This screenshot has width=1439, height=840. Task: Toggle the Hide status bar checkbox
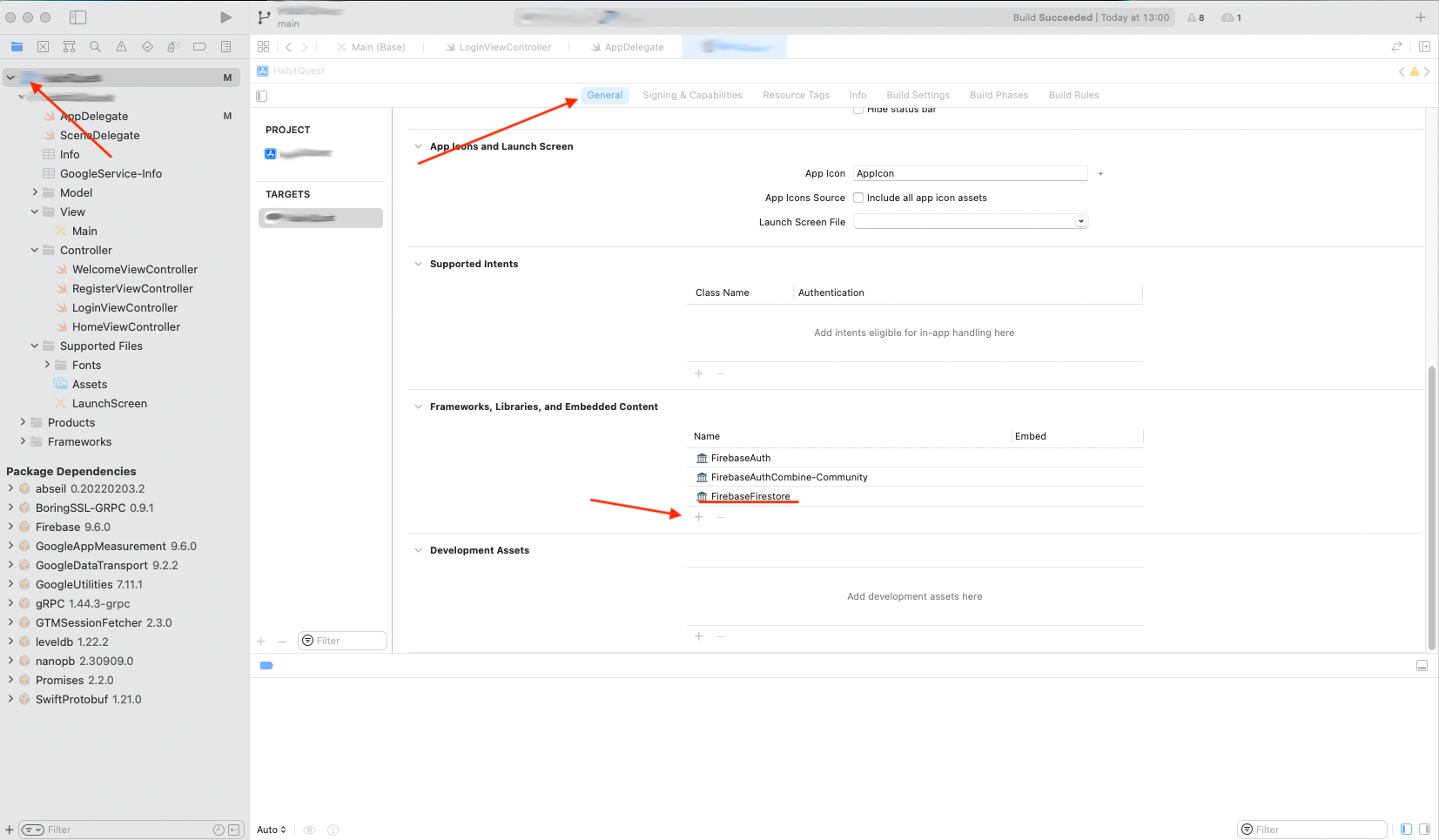pyautogui.click(x=858, y=110)
